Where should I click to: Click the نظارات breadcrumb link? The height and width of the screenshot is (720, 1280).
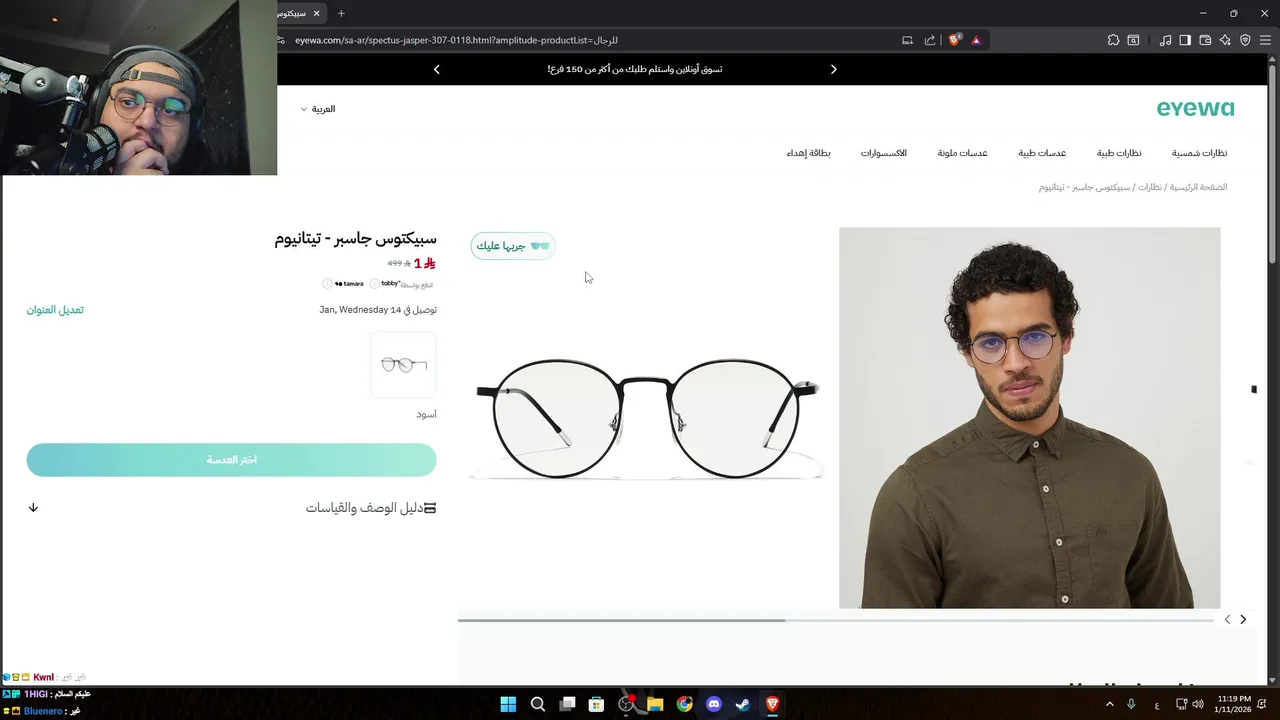point(1150,187)
